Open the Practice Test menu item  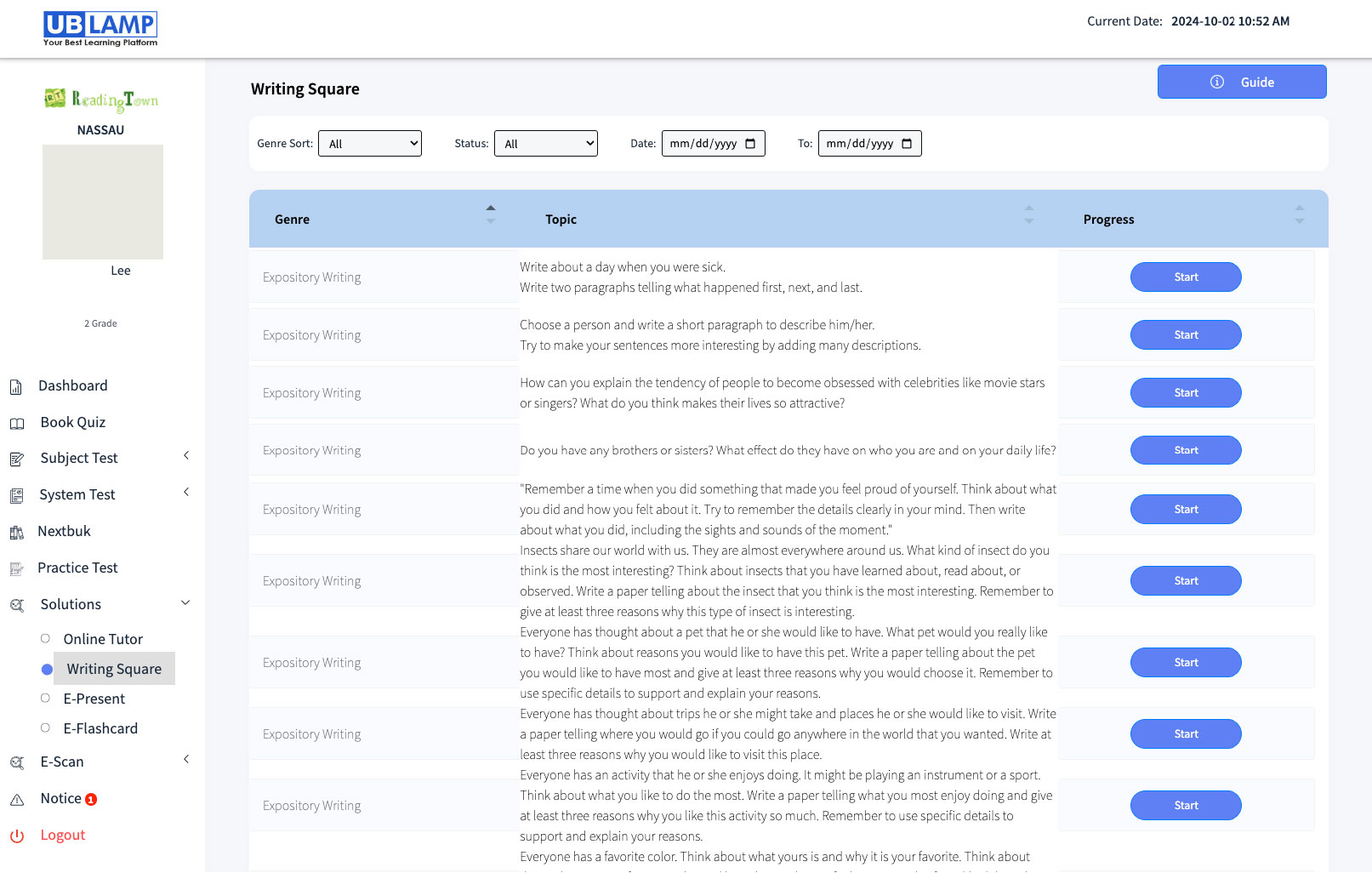[77, 568]
